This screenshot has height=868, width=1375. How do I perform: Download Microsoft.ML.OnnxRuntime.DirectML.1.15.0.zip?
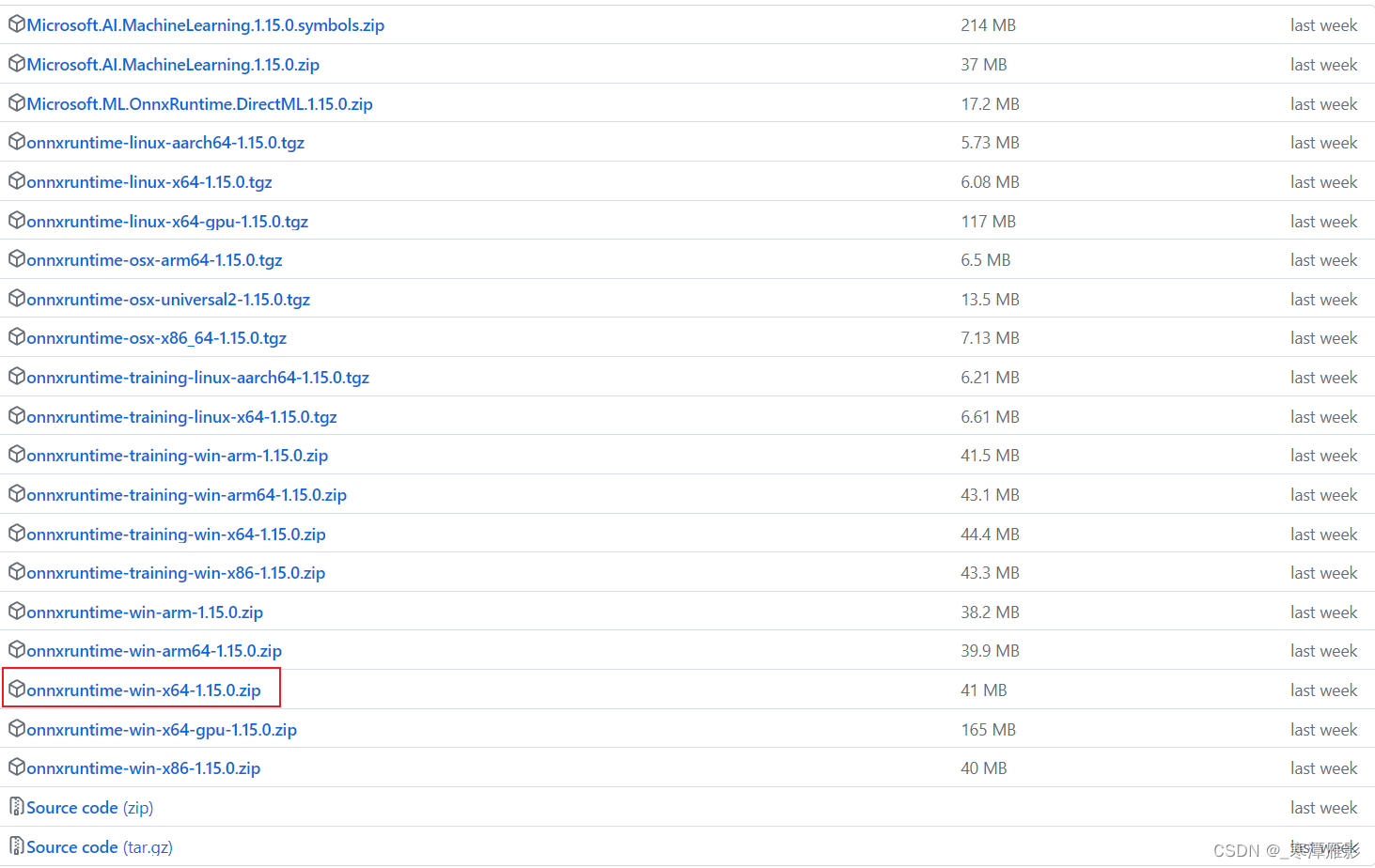(x=200, y=104)
